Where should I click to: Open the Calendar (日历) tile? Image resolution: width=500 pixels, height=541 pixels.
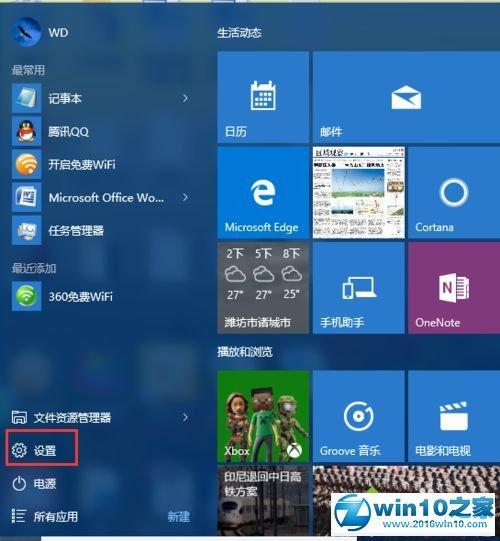263,97
